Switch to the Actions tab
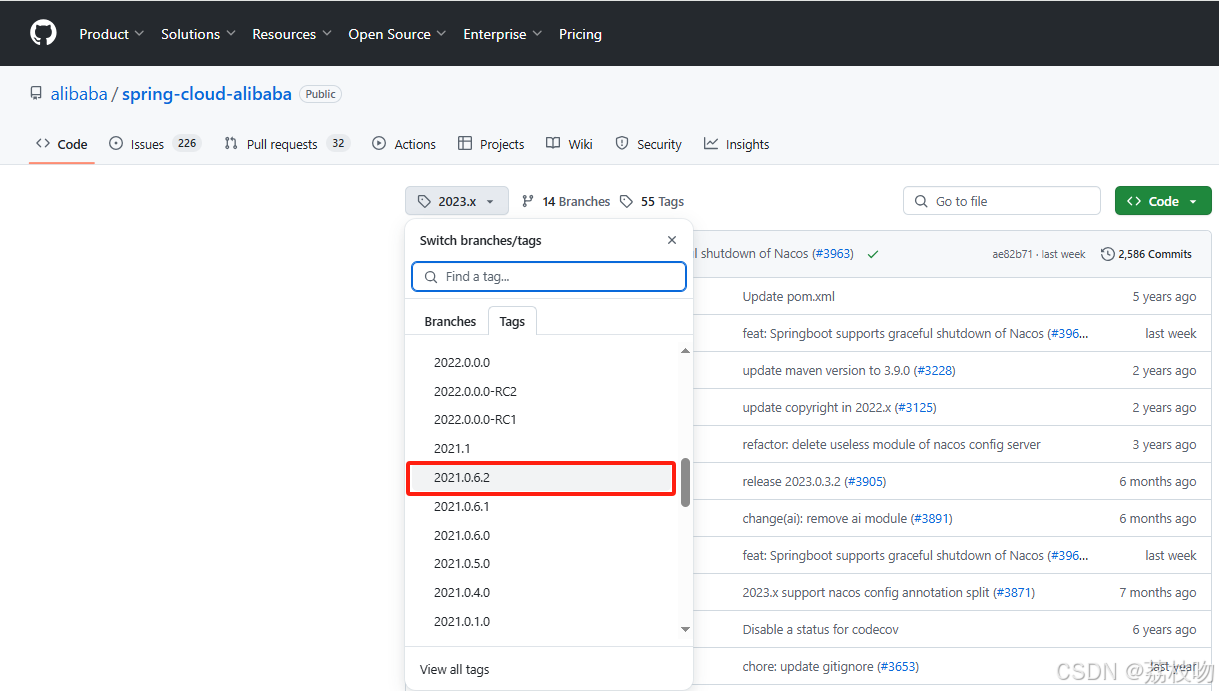1219x691 pixels. pyautogui.click(x=404, y=144)
